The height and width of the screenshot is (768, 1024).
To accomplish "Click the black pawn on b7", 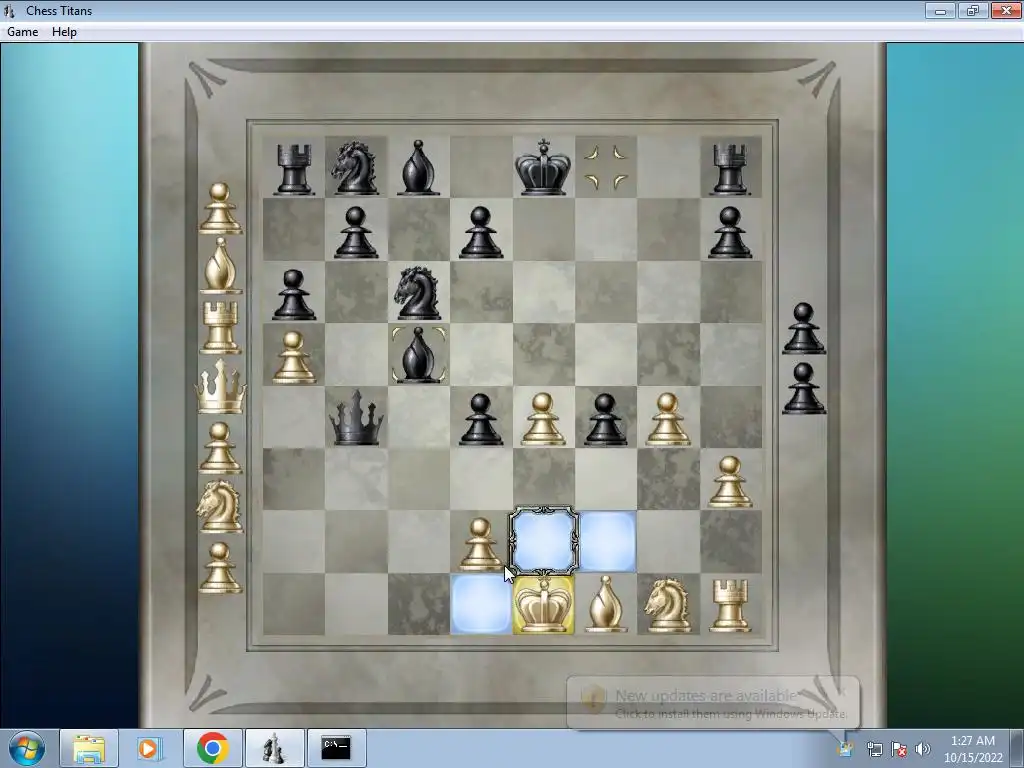I will [x=356, y=232].
